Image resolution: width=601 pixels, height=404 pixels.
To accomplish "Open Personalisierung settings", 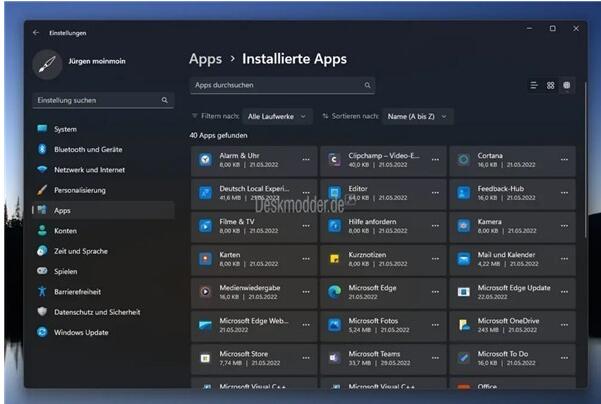I will (103, 190).
